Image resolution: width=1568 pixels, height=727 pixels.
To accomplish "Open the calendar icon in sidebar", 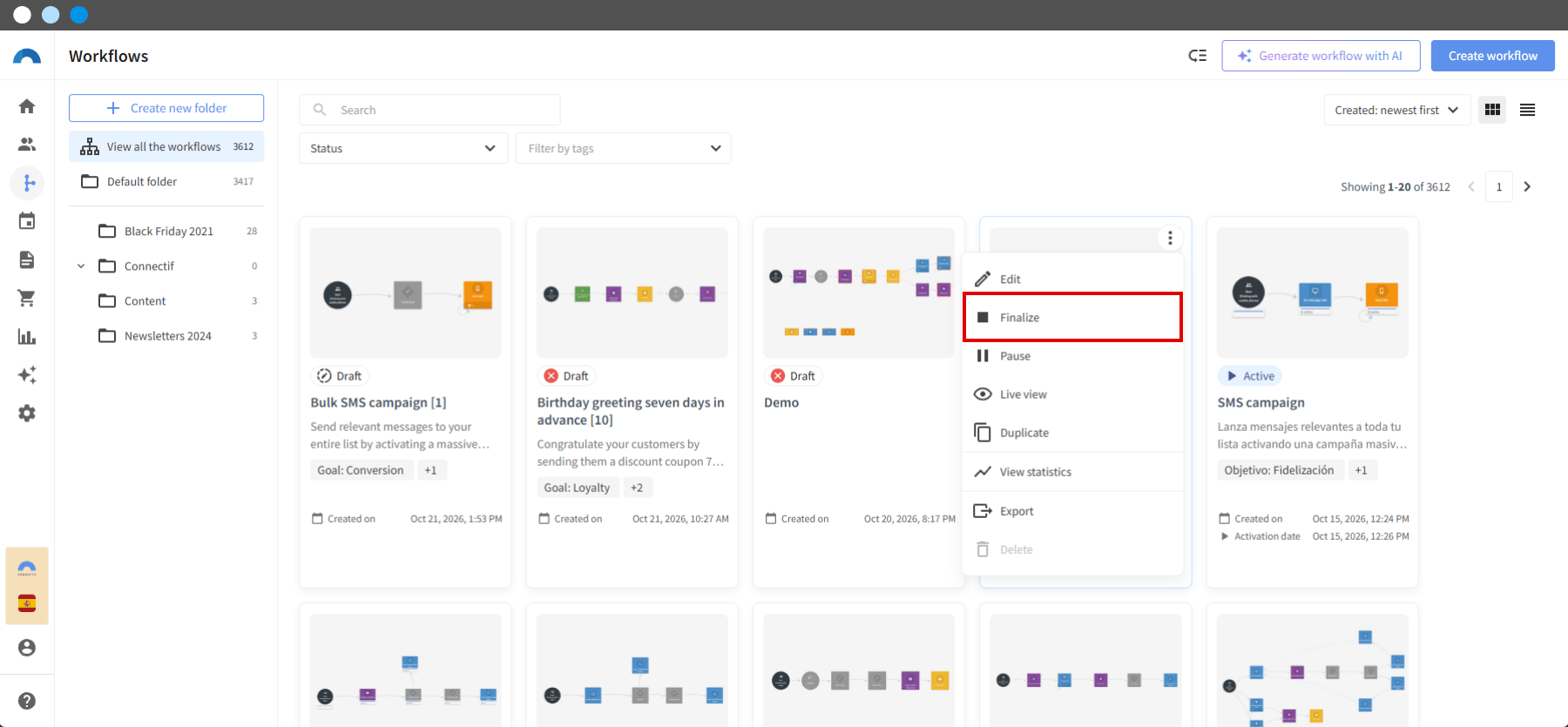I will pos(27,221).
